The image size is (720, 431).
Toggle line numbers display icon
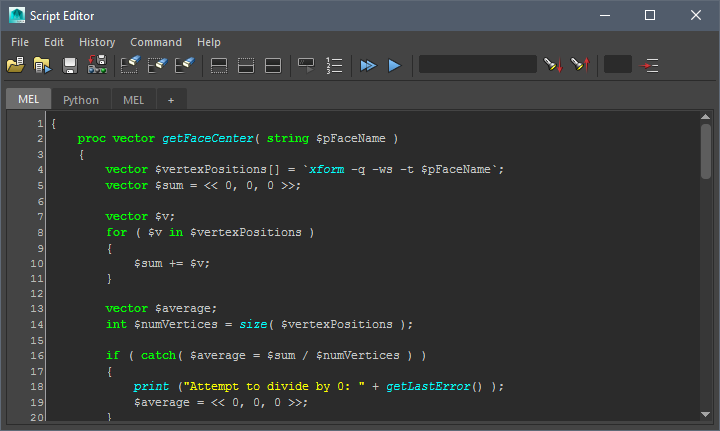[x=334, y=65]
